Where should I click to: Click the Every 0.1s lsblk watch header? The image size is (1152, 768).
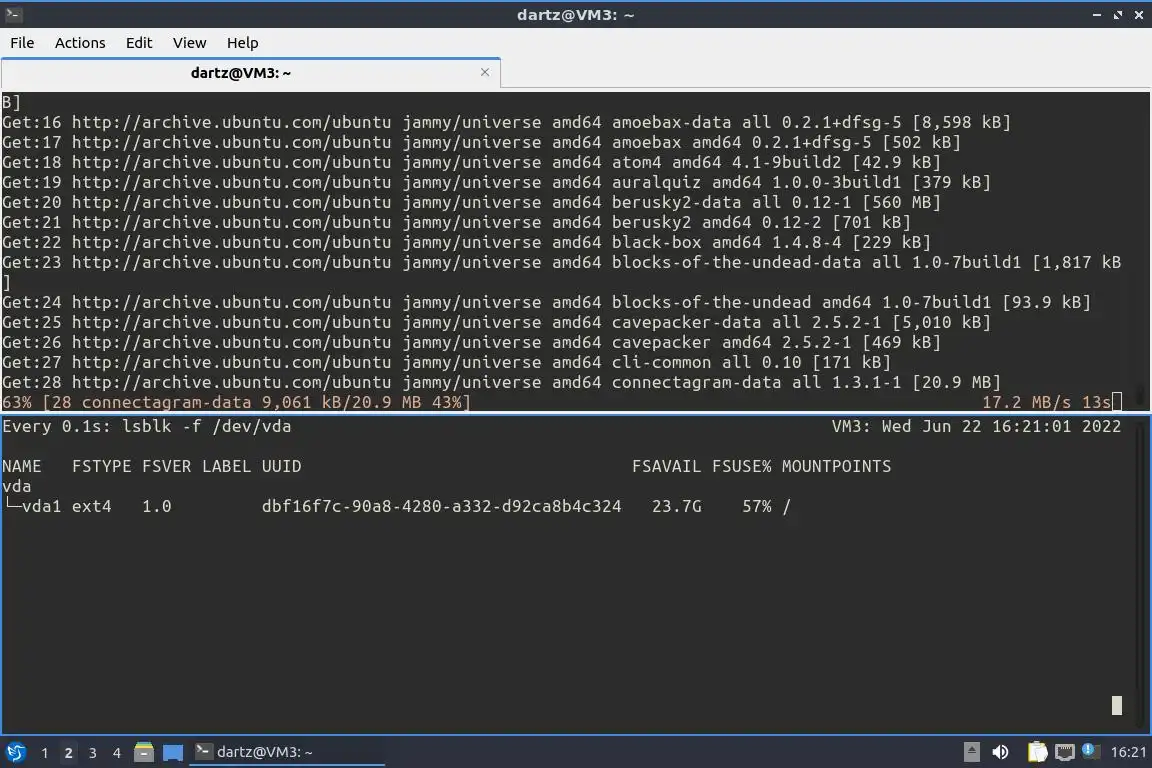click(x=146, y=426)
